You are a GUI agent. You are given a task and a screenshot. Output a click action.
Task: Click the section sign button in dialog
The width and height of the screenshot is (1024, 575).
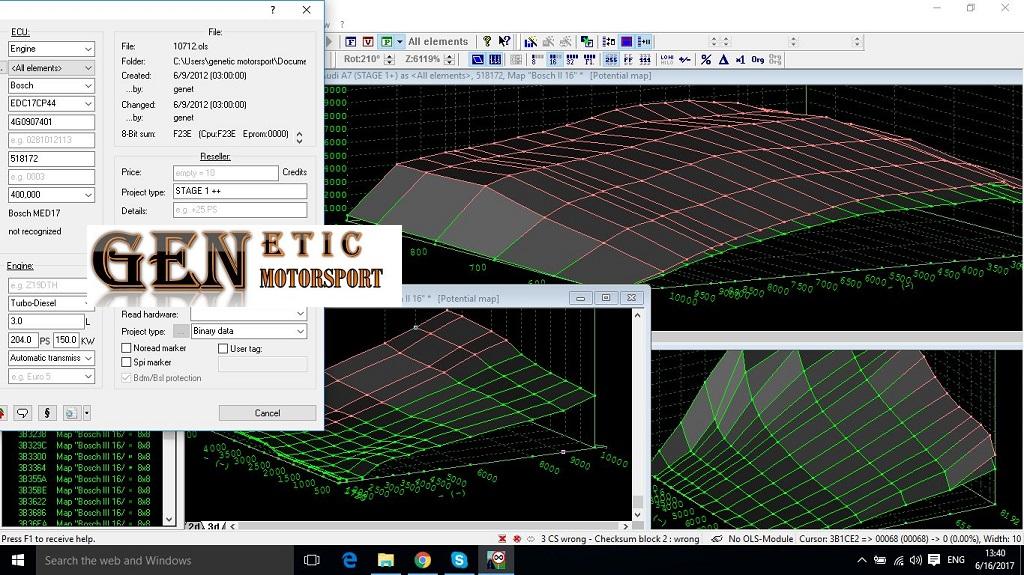[47, 412]
